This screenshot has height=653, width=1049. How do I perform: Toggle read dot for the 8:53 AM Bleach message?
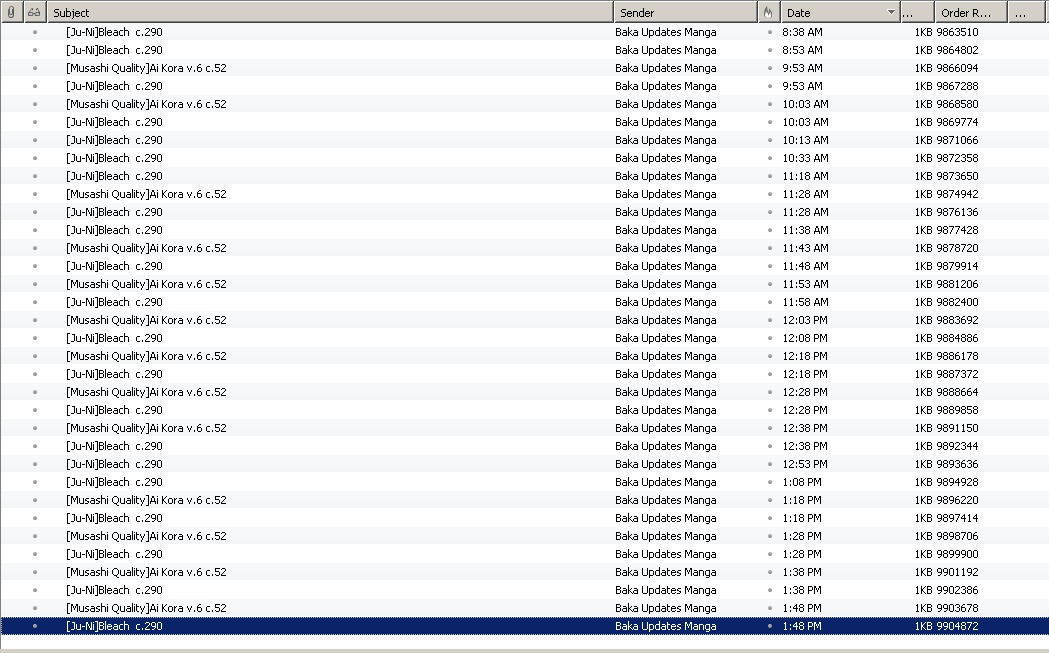click(35, 50)
